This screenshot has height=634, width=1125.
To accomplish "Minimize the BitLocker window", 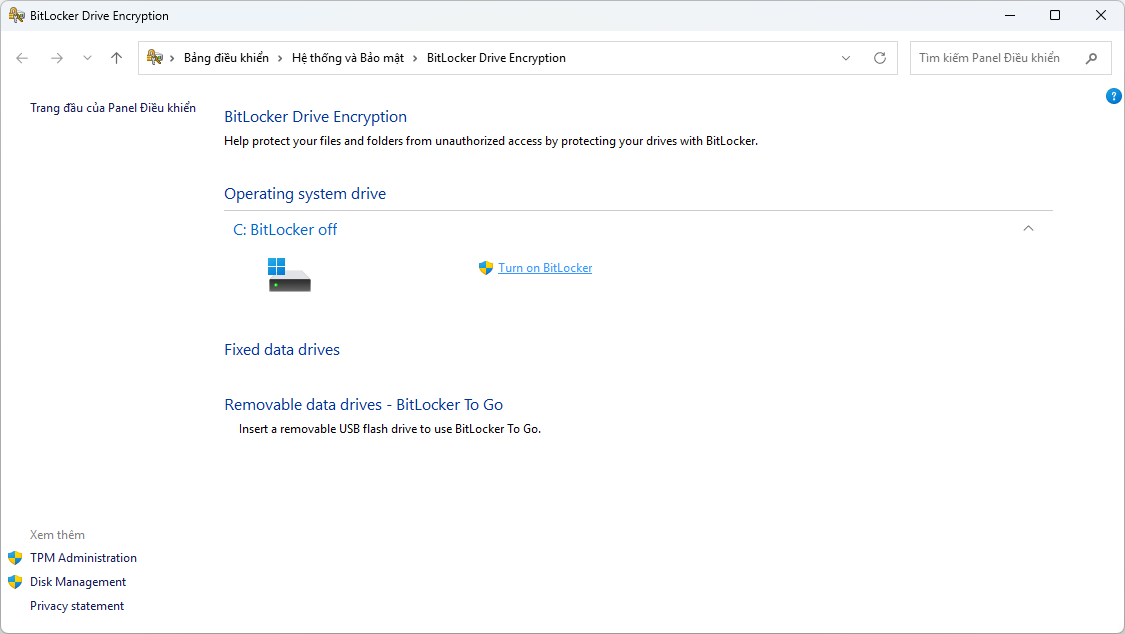I will 1009,15.
